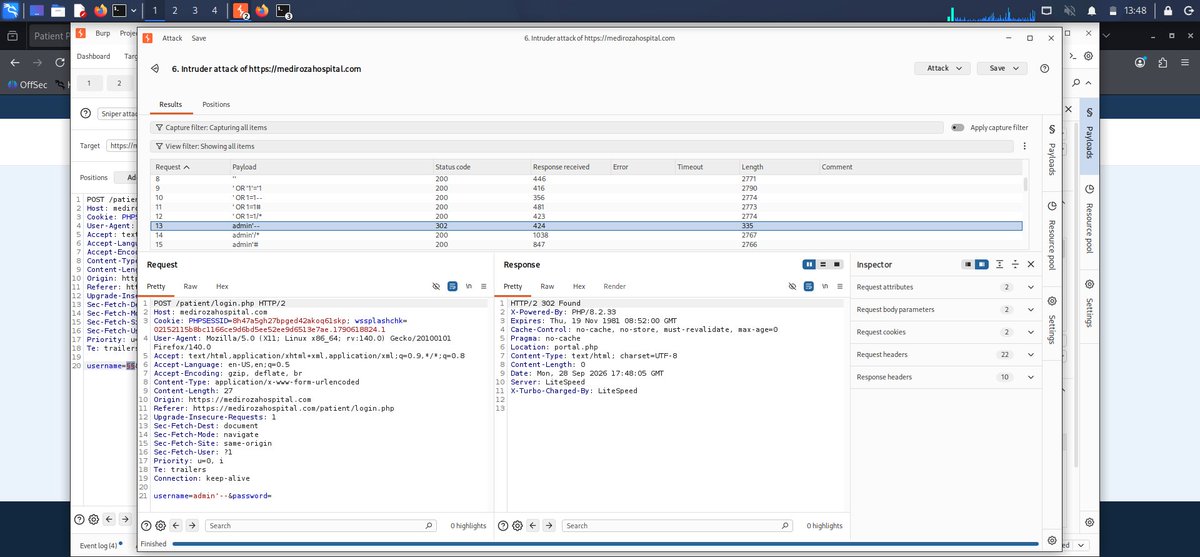This screenshot has width=1200, height=557.
Task: Collapse all Inspector sections icon
Action: pos(1014,264)
